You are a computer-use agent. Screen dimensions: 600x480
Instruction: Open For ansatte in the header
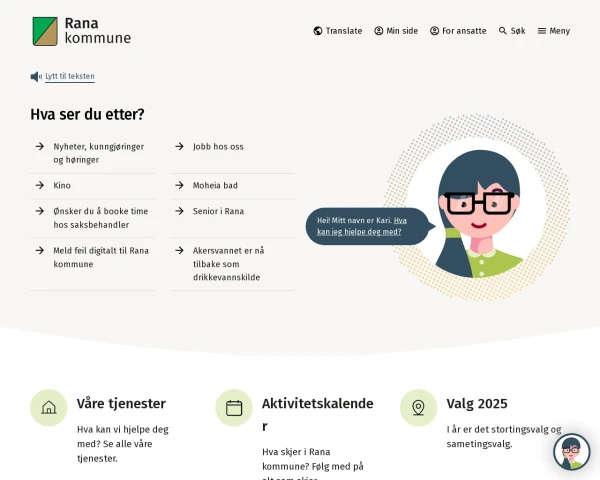[458, 31]
